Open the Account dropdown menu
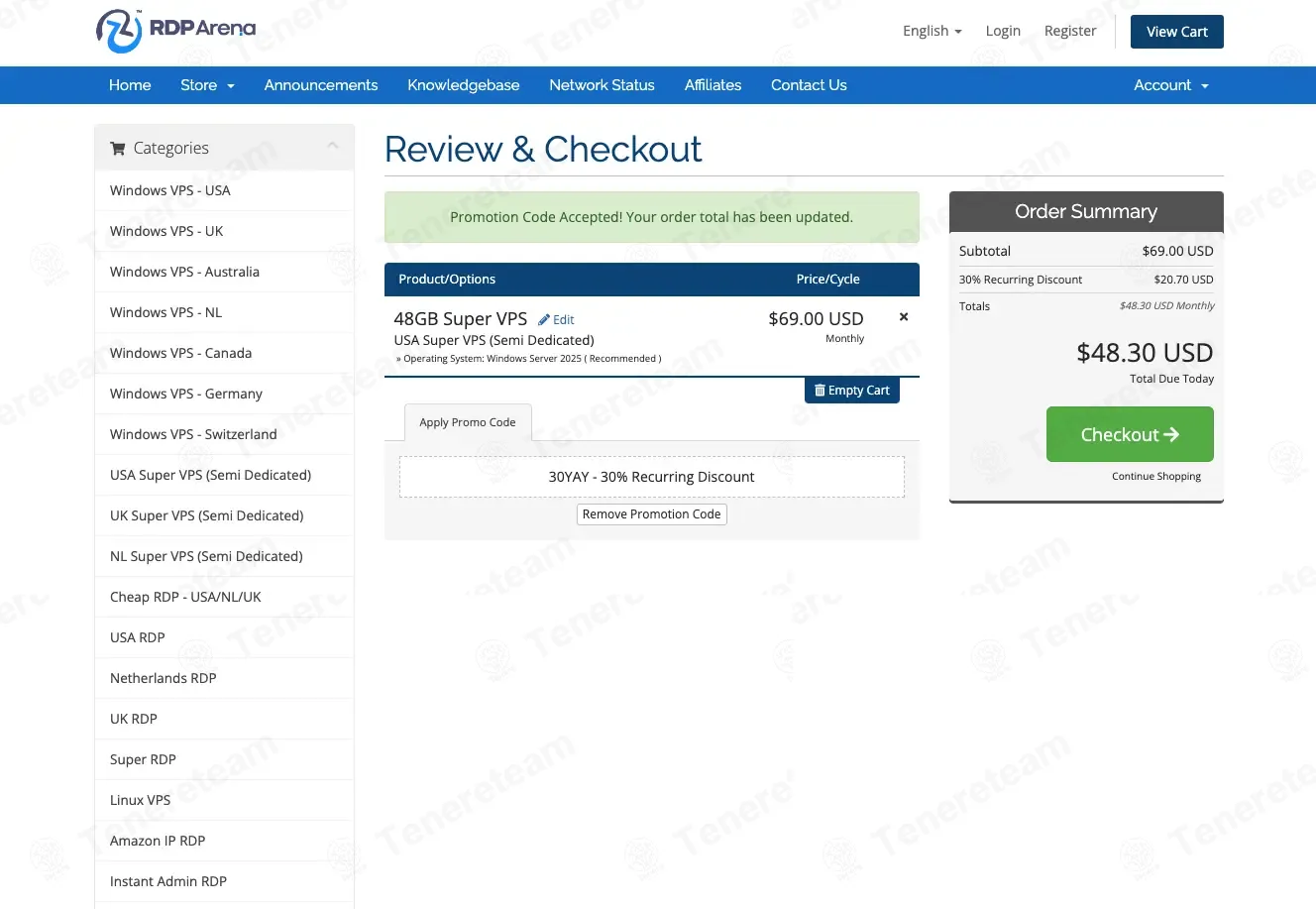This screenshot has width=1316, height=909. (1171, 85)
